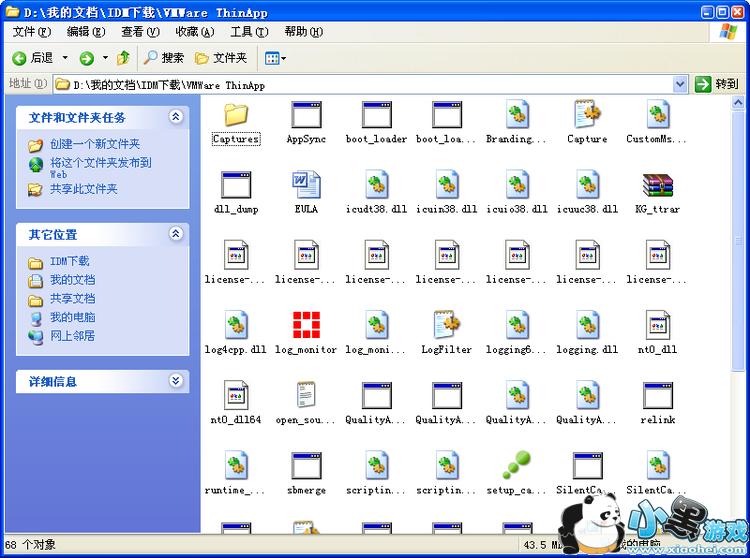Select the nt0_dll64 file icon

pos(236,395)
